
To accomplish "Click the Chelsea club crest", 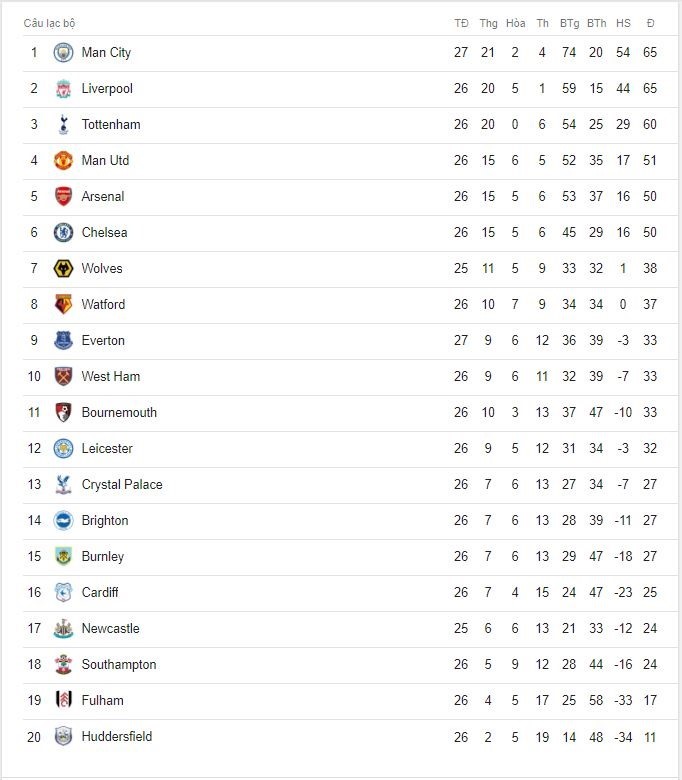I will click(63, 232).
